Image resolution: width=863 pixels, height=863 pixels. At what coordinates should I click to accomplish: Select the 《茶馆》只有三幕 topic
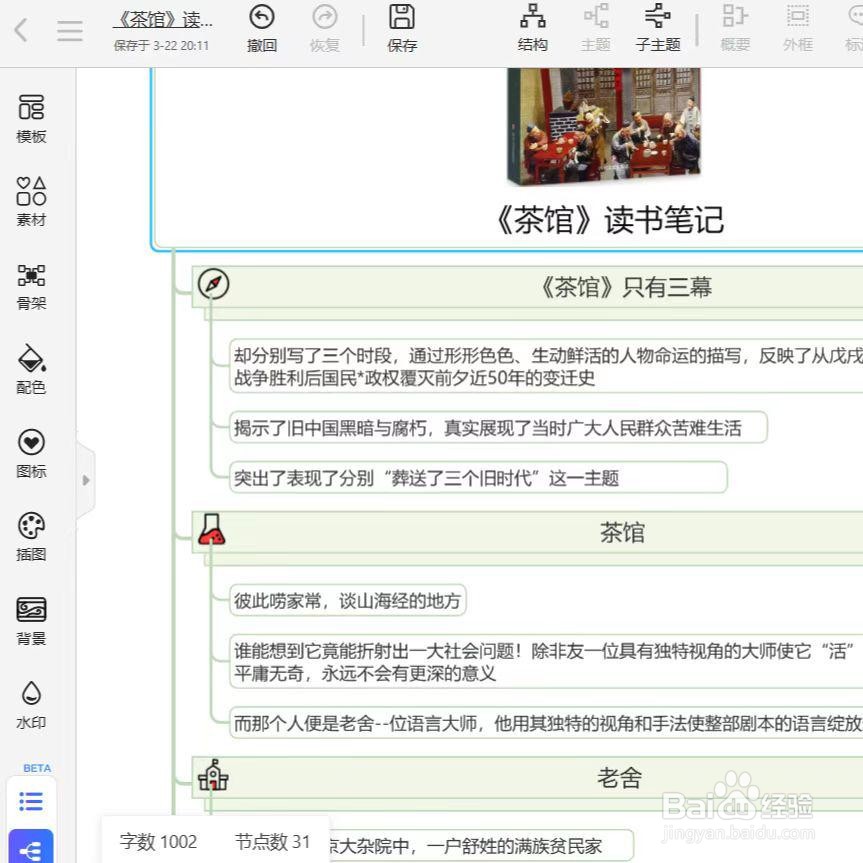[x=626, y=287]
